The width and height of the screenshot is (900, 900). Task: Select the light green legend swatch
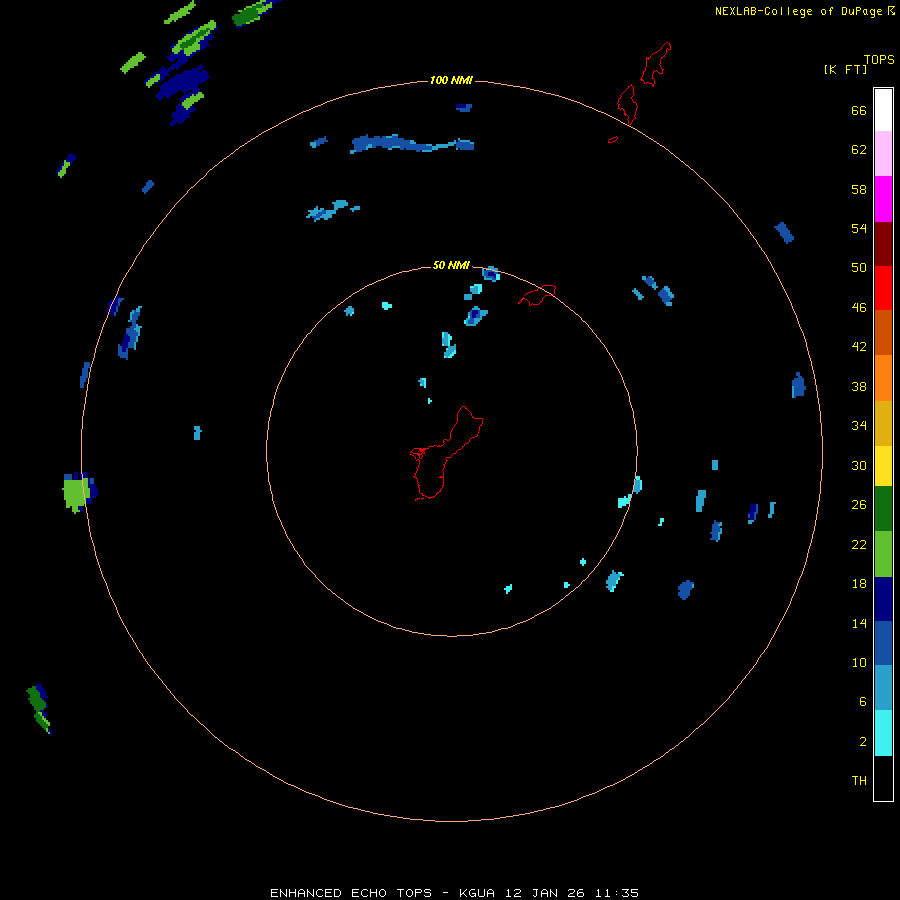883,554
